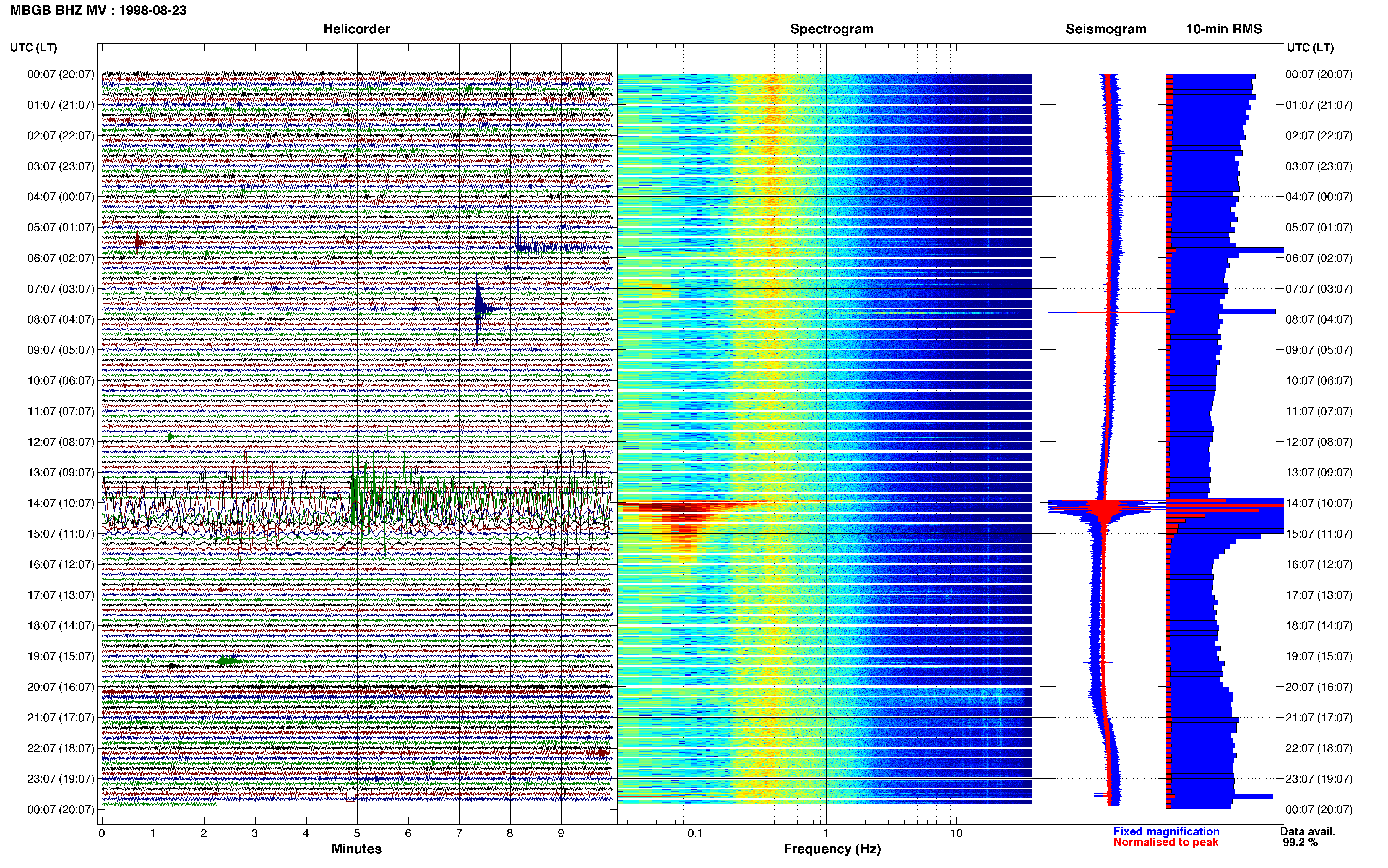This screenshot has height=868, width=1388.
Task: Click the 'UTC (LT)' label beside the RMS panel
Action: coord(1310,48)
